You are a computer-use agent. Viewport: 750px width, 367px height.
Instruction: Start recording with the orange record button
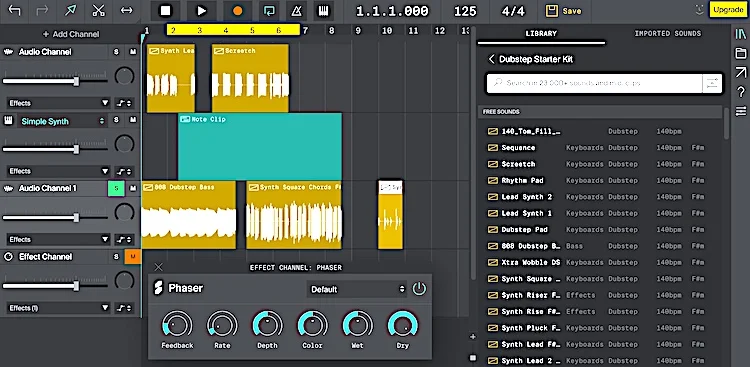237,11
